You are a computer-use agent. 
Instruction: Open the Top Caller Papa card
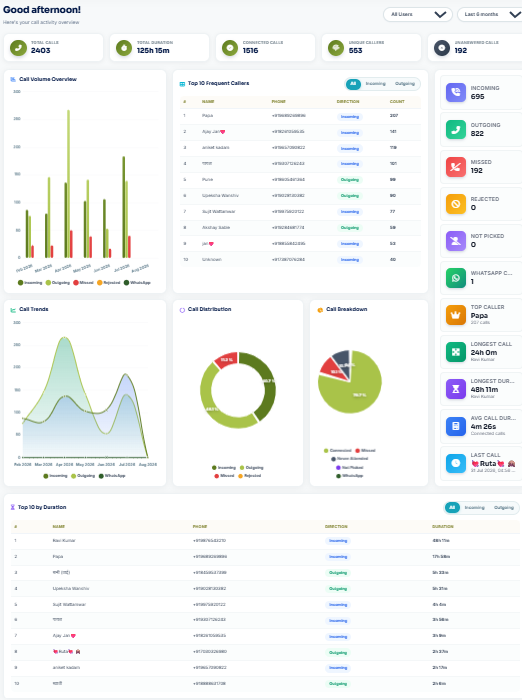(481, 315)
